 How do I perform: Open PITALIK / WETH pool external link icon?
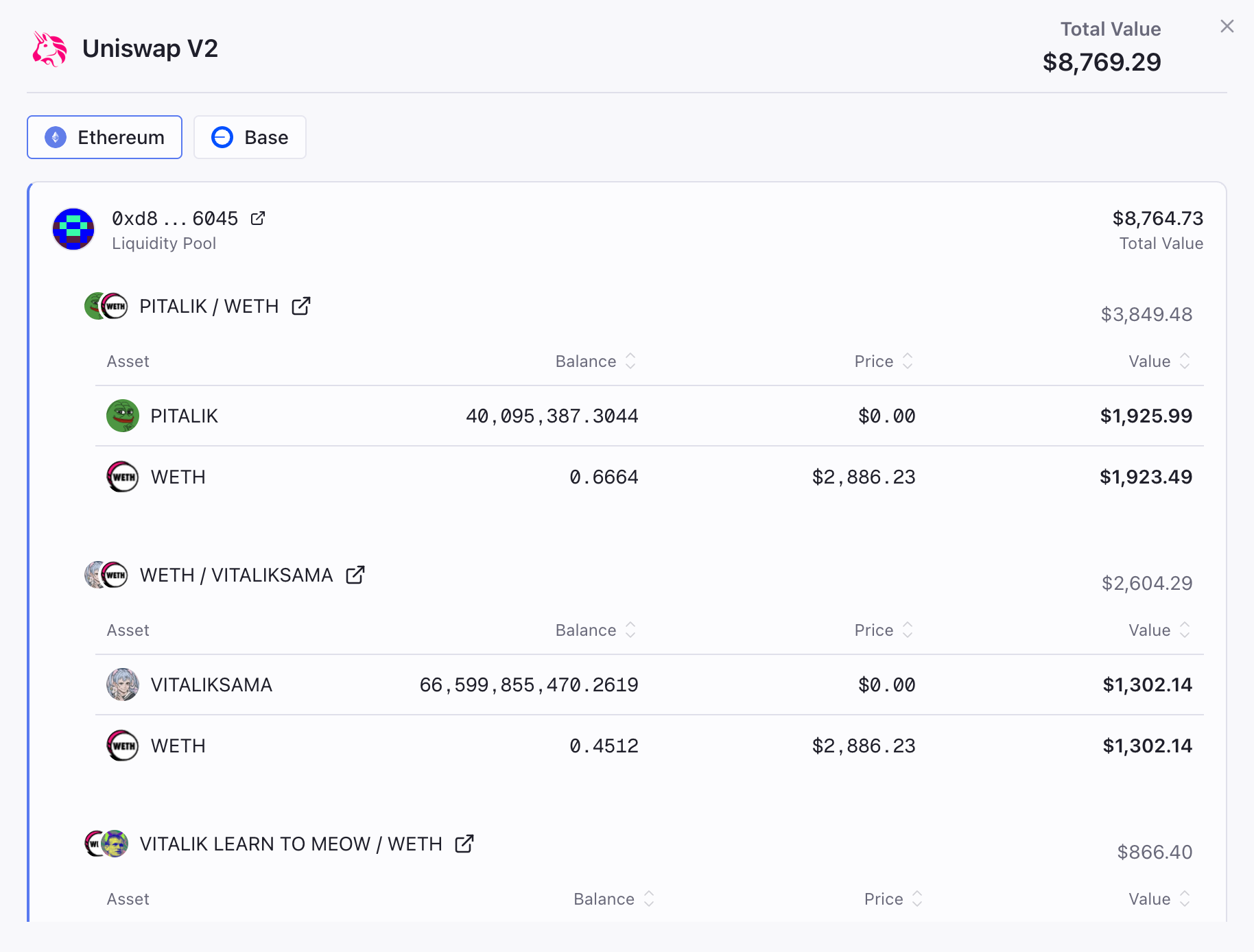click(x=300, y=307)
